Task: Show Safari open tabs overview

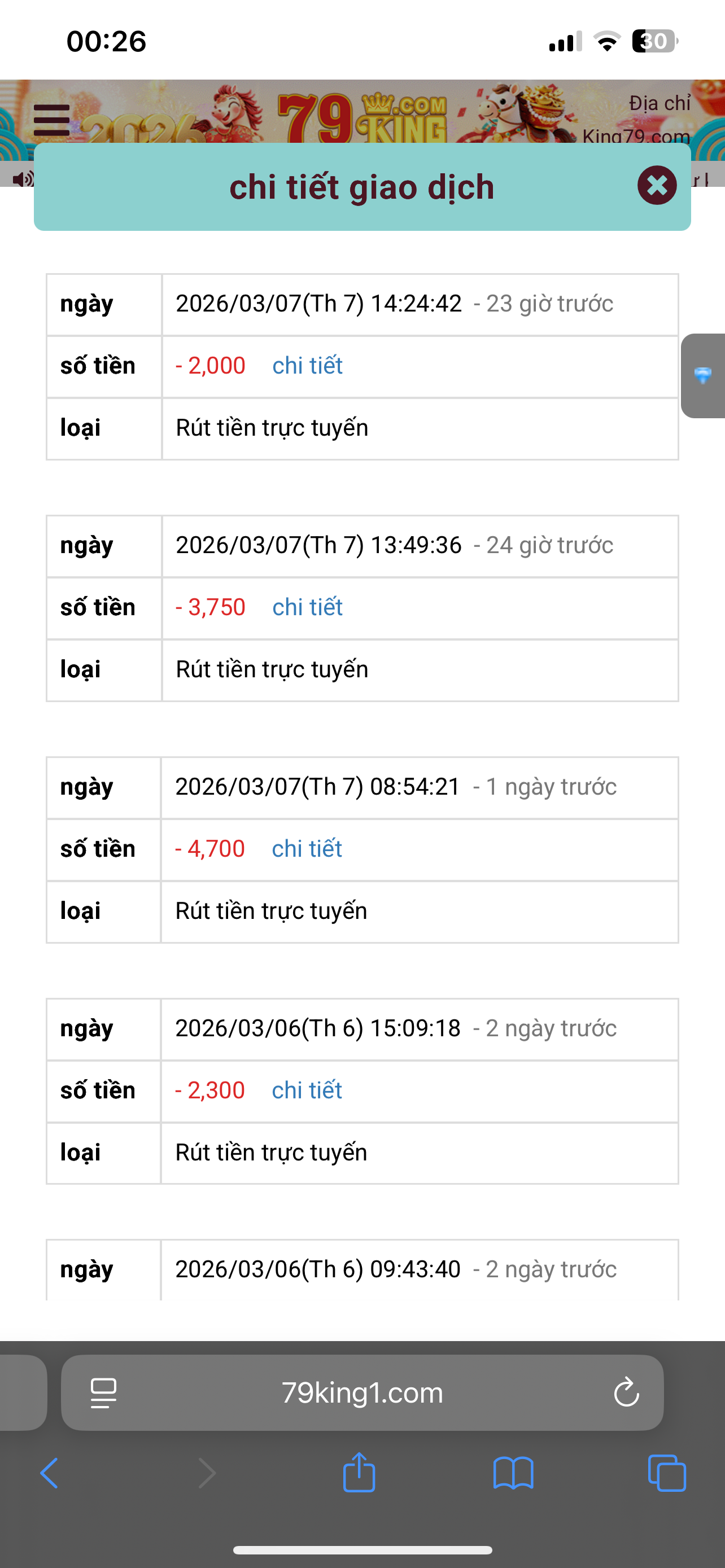Action: click(667, 1473)
